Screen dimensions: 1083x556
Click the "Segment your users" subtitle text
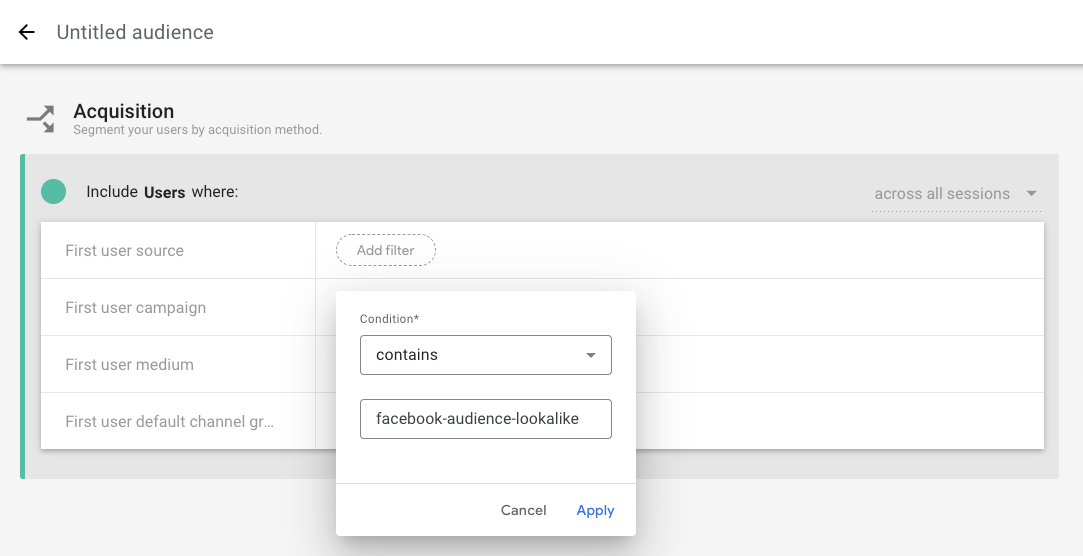coord(197,130)
